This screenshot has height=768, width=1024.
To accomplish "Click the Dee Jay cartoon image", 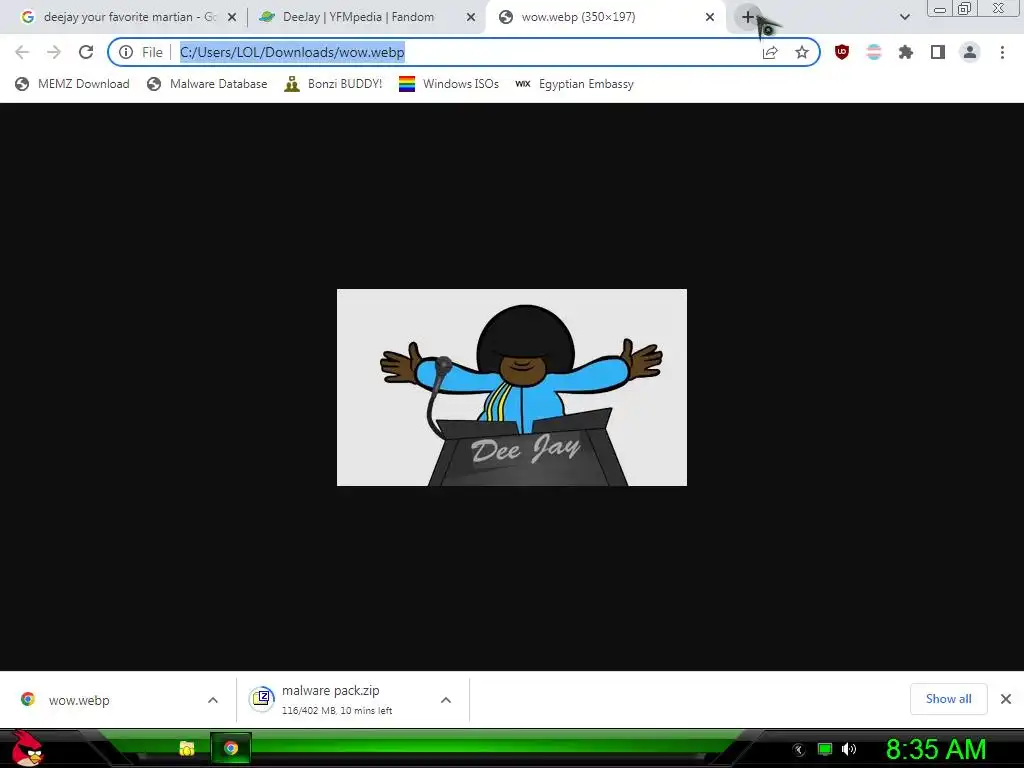I will coord(511,387).
